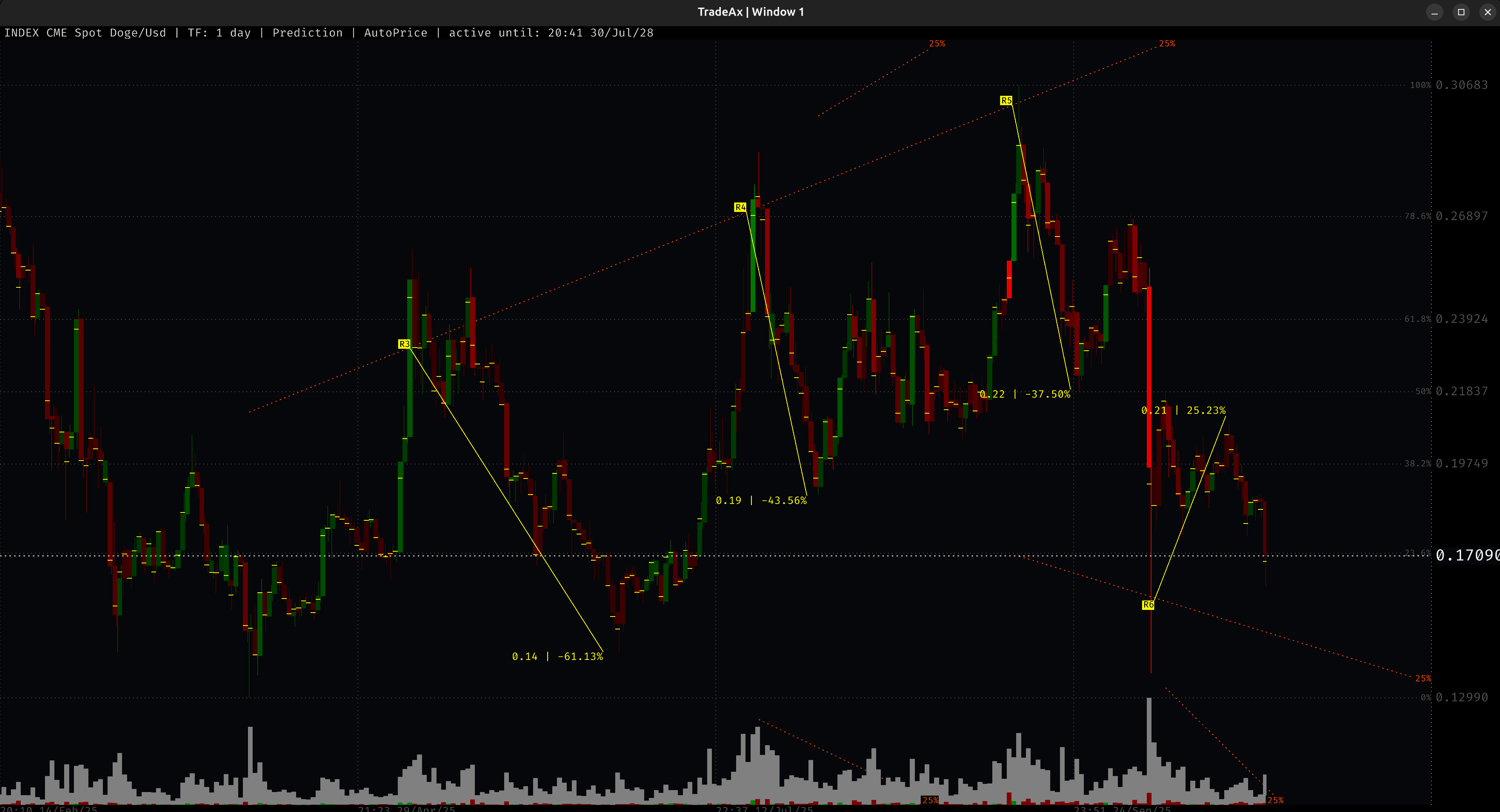Click the 25% trendline label near top right
Viewport: 1500px width, 812px height.
(x=1167, y=43)
